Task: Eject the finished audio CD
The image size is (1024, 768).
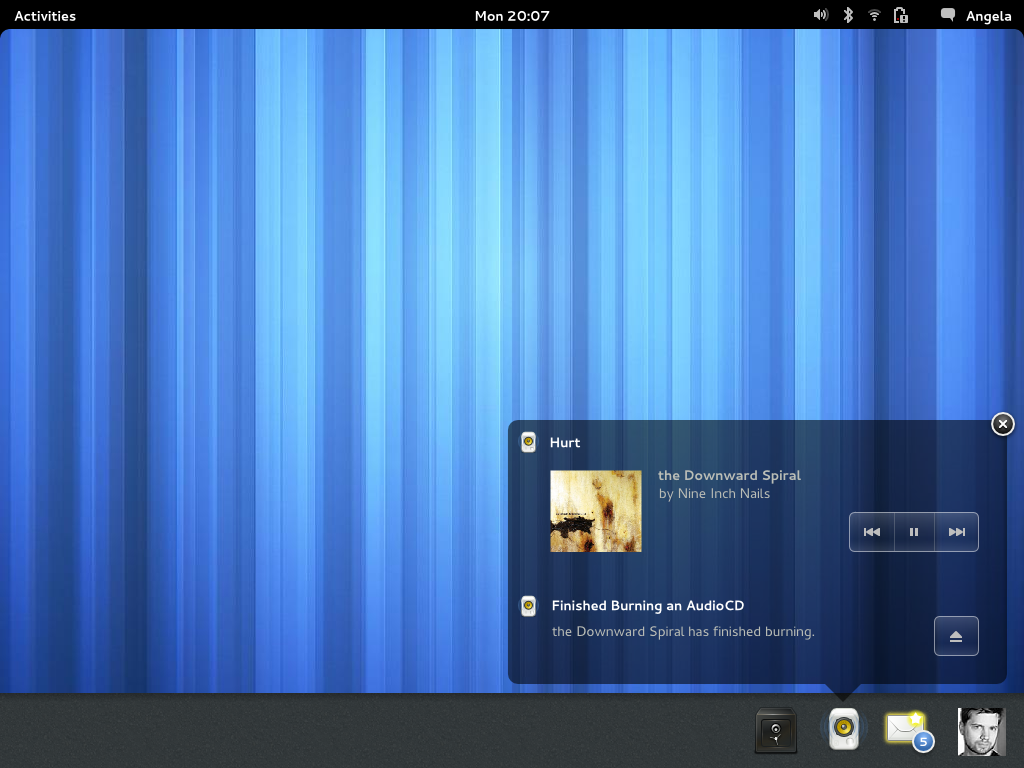Action: [956, 635]
